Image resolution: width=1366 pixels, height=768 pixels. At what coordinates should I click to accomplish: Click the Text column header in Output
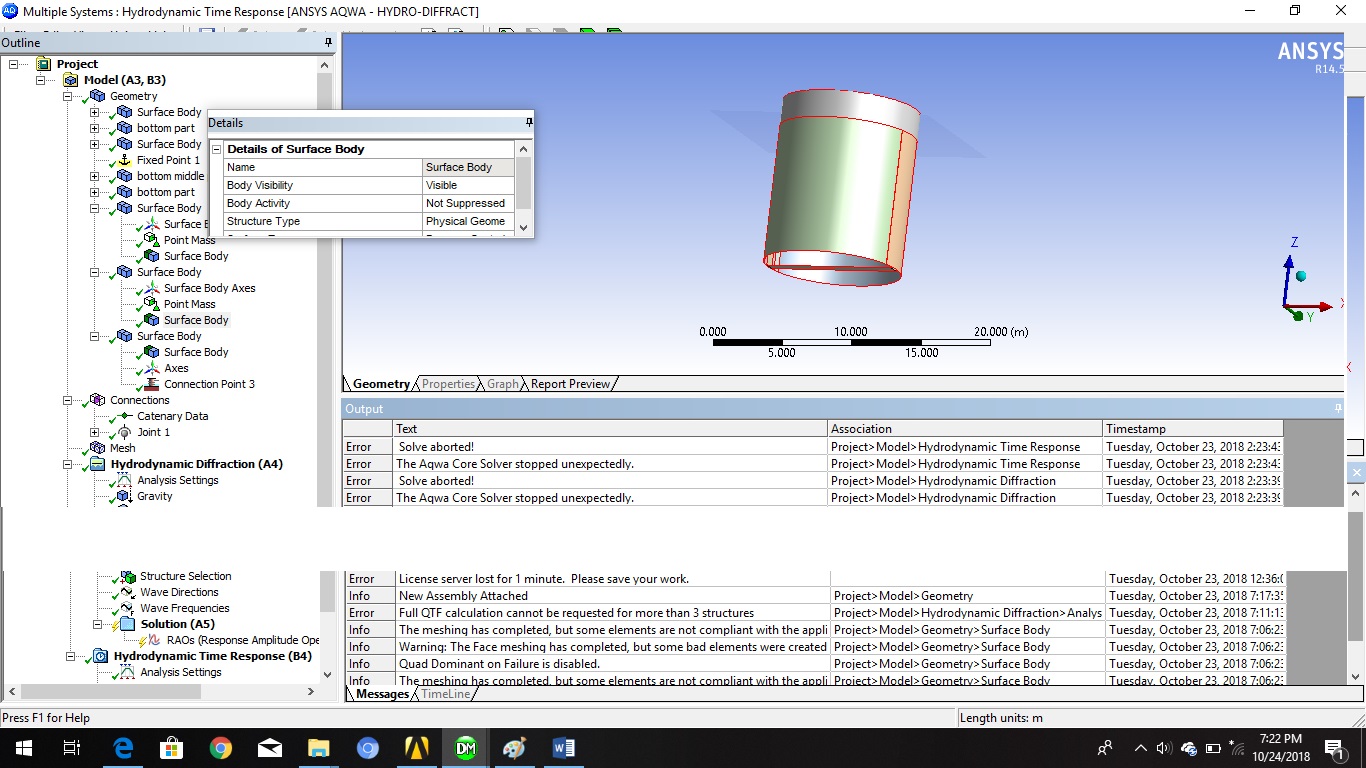click(611, 429)
